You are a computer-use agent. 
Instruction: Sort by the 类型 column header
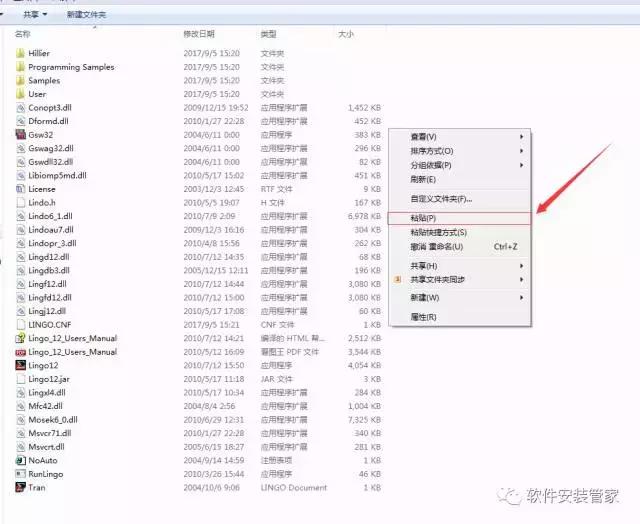click(x=268, y=34)
